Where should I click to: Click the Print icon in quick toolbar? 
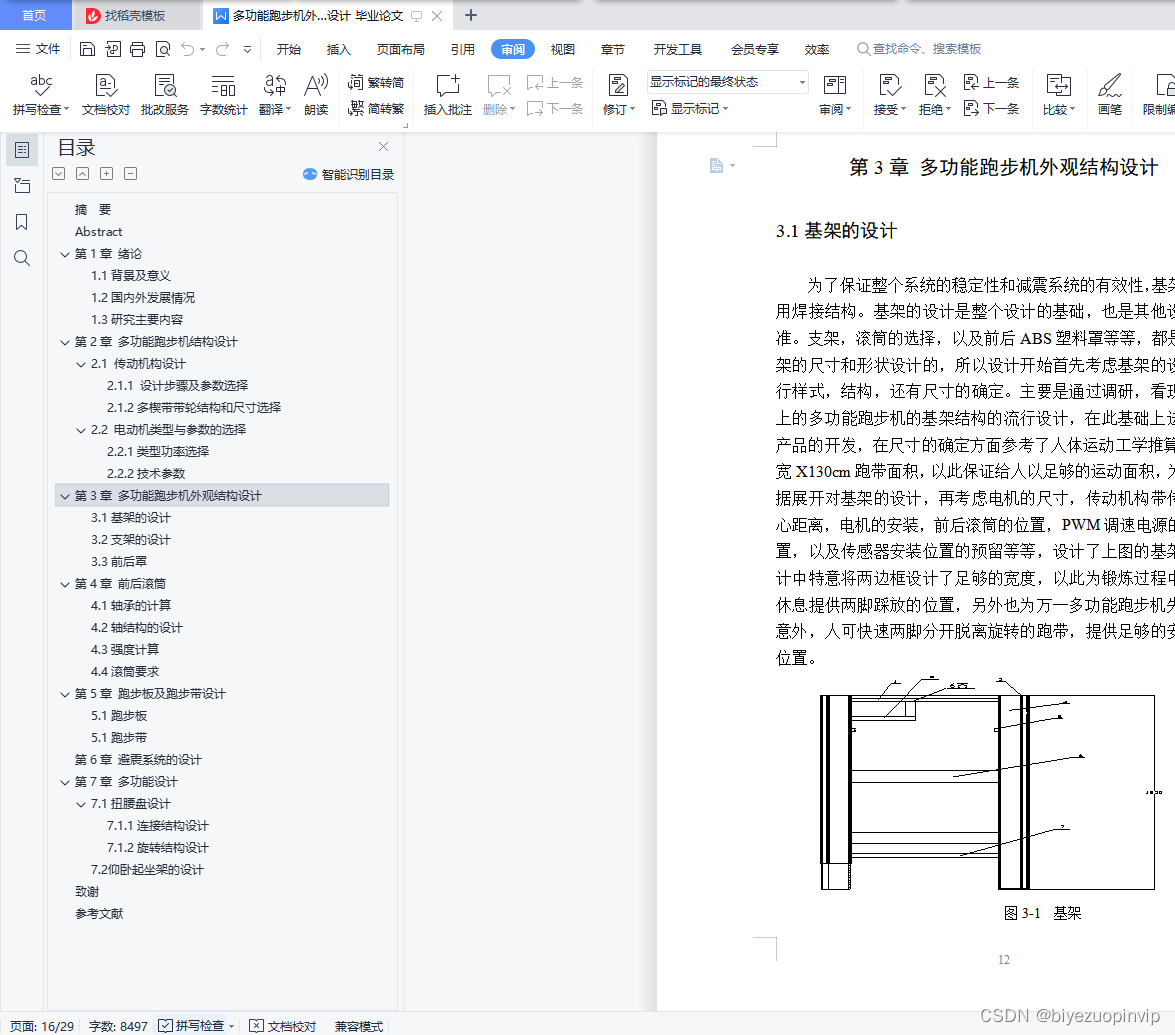pos(138,49)
